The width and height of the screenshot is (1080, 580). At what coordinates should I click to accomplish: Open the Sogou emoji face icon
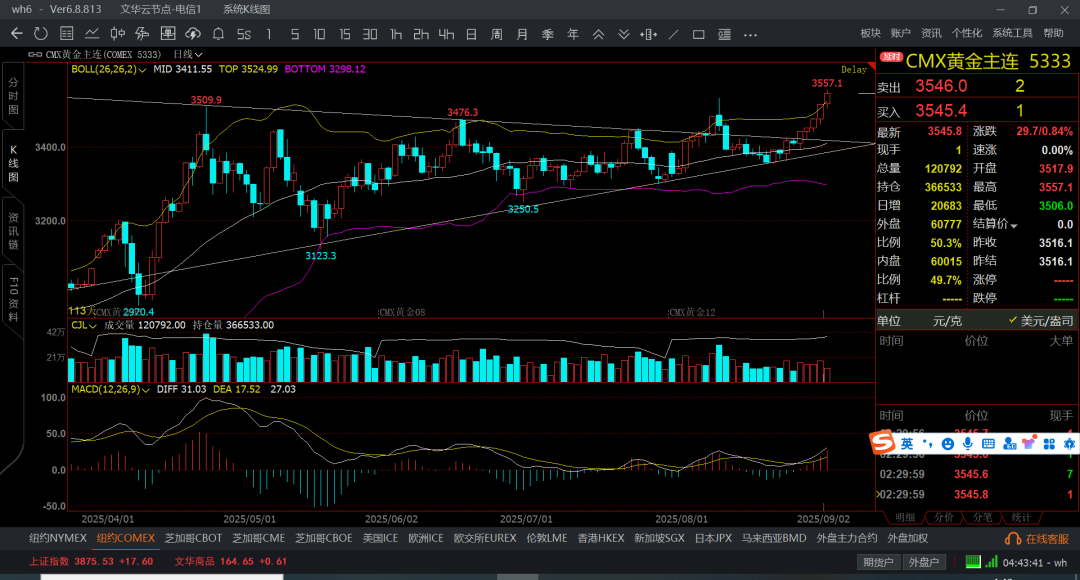pos(948,444)
